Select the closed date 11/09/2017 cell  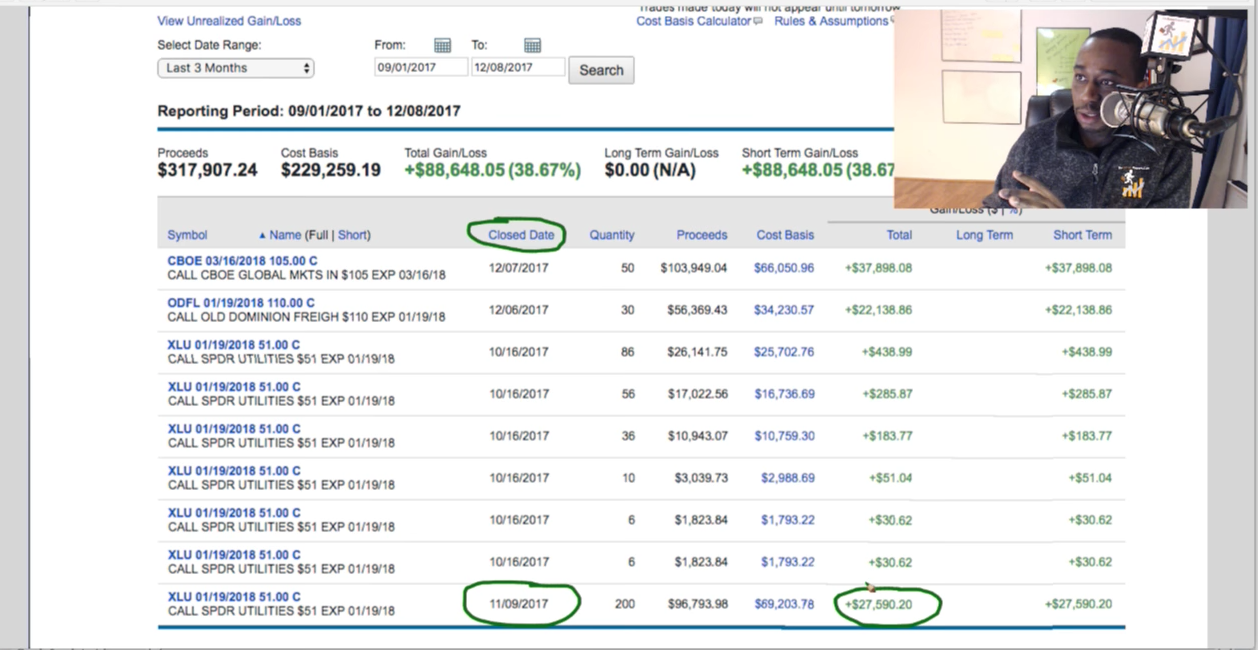click(519, 604)
